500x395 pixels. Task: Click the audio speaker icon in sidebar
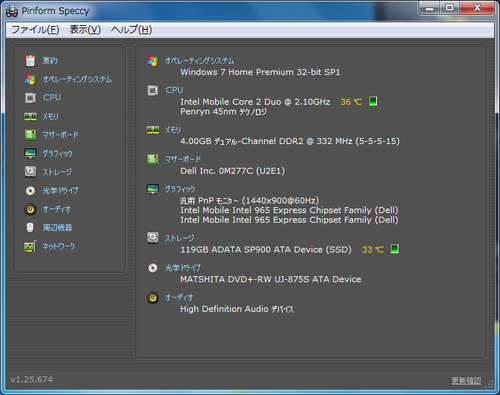[30, 209]
